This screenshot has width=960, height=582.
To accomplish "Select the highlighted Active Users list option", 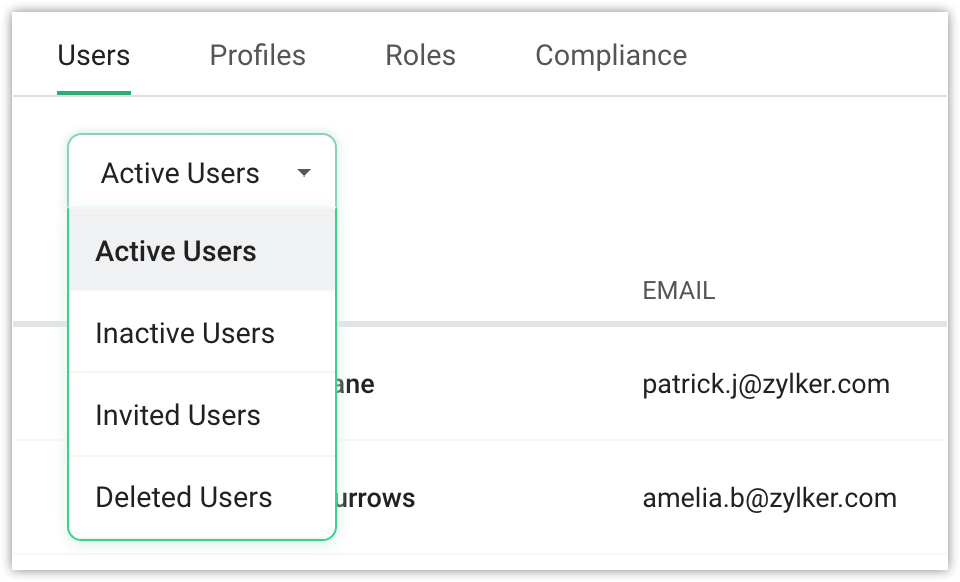I will point(176,251).
